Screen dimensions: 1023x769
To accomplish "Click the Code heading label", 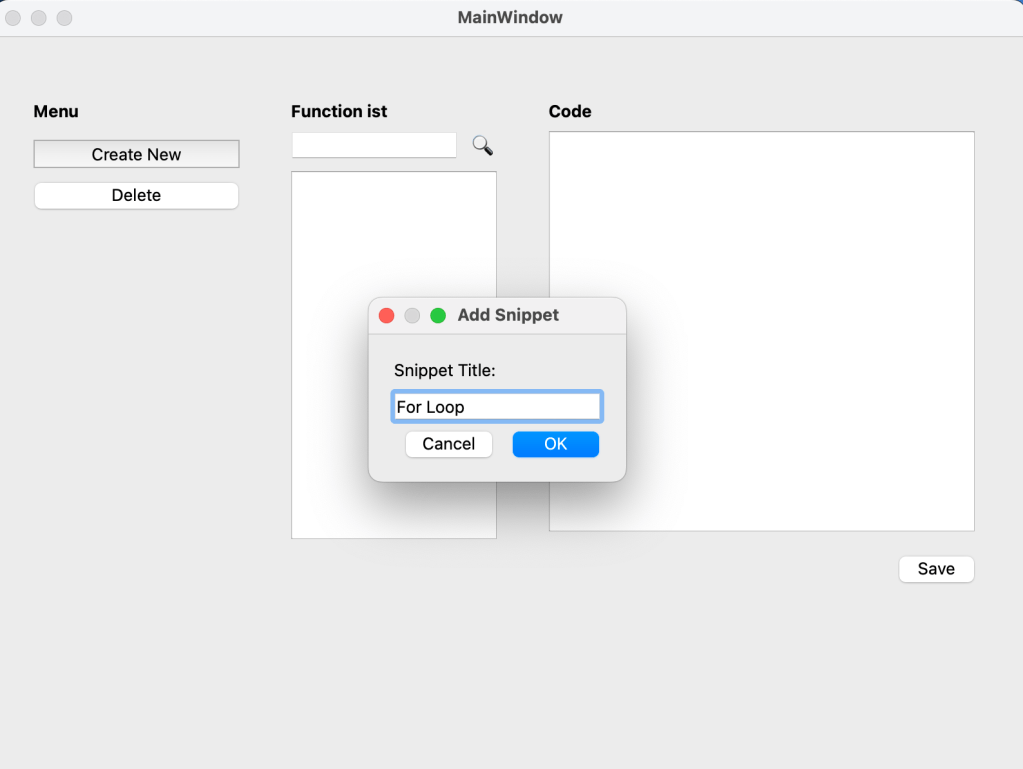I will (x=570, y=112).
